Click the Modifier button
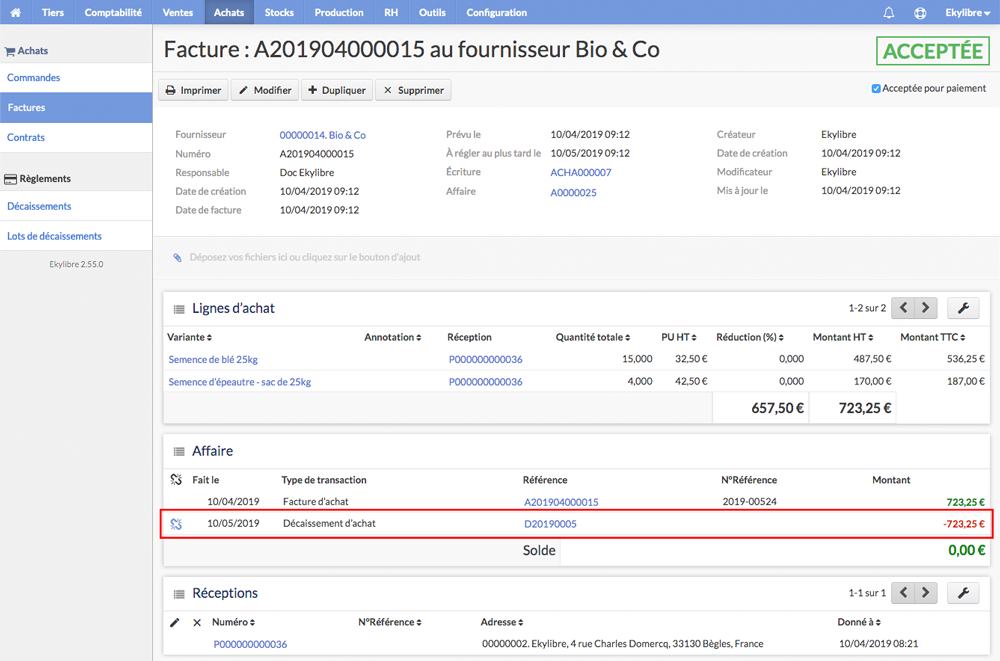Image resolution: width=1000 pixels, height=661 pixels. 265,91
